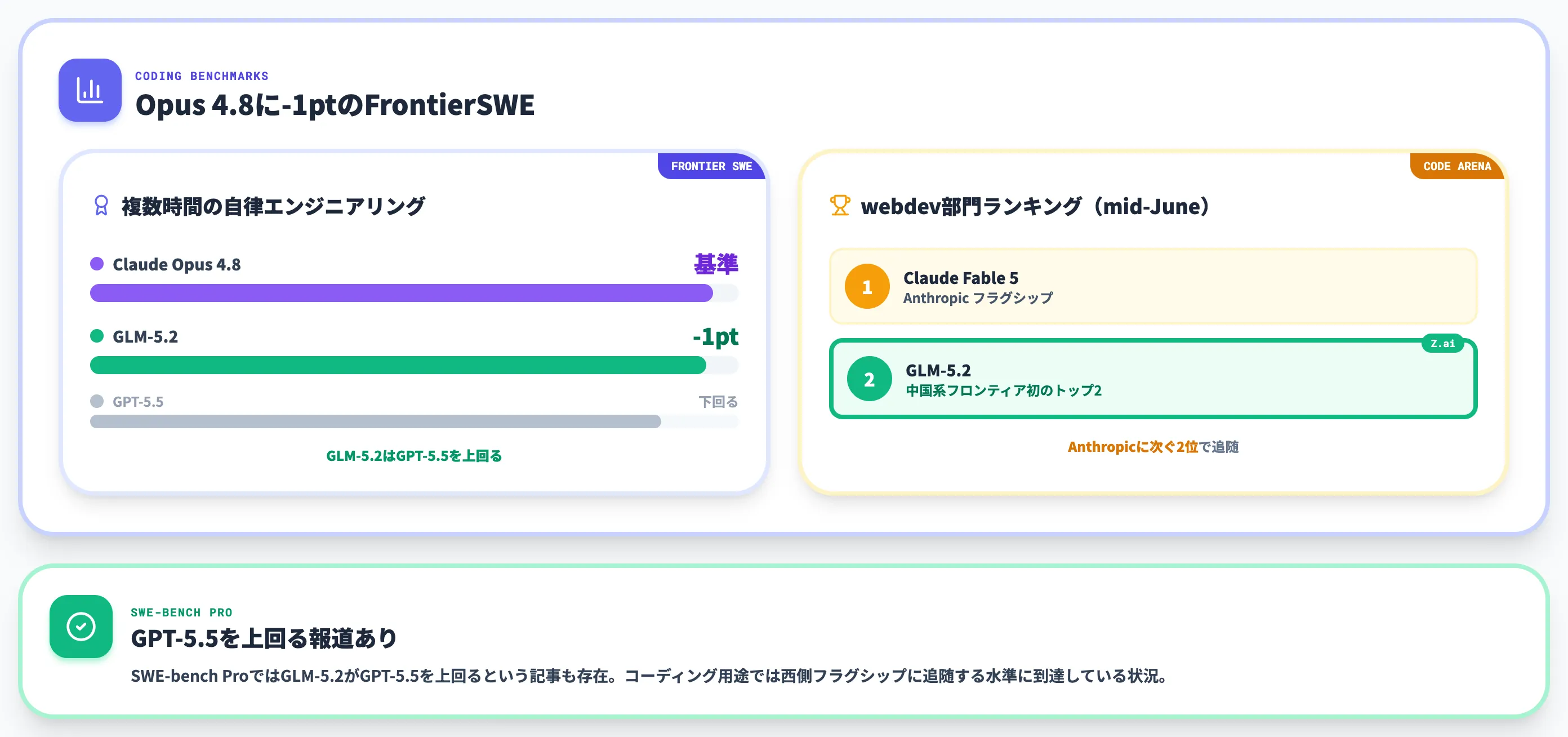The height and width of the screenshot is (737, 1568).
Task: Click the heading Opus 4.8に-1ptのFrontierSWE
Action: [335, 105]
